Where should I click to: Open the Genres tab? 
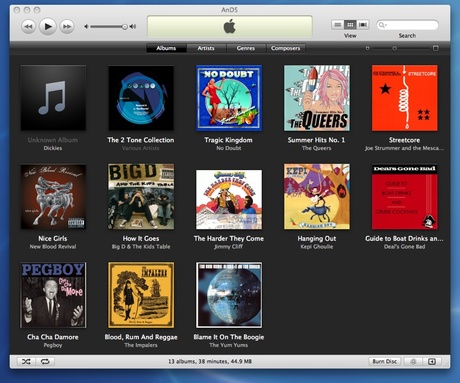coord(246,48)
